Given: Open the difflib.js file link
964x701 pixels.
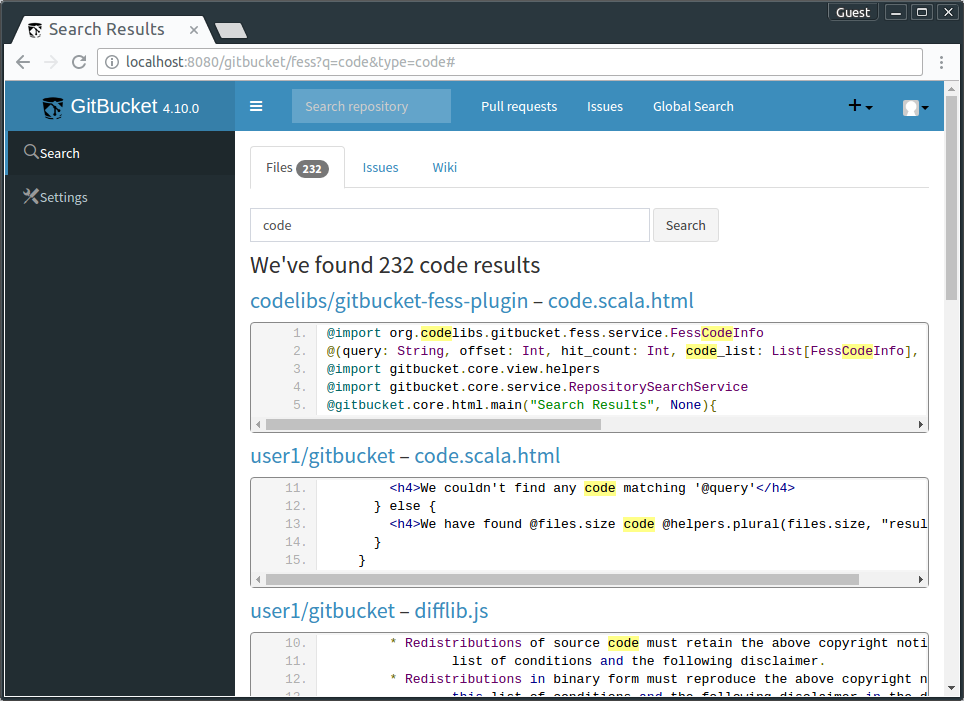Looking at the screenshot, I should coord(451,611).
